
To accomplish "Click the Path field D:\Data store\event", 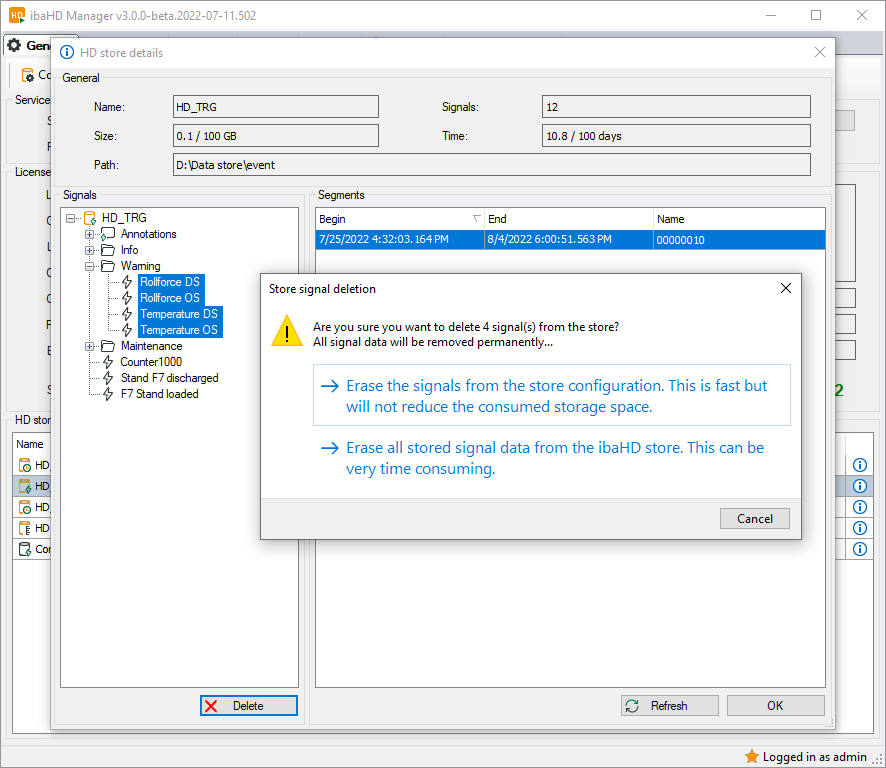I will pyautogui.click(x=492, y=164).
